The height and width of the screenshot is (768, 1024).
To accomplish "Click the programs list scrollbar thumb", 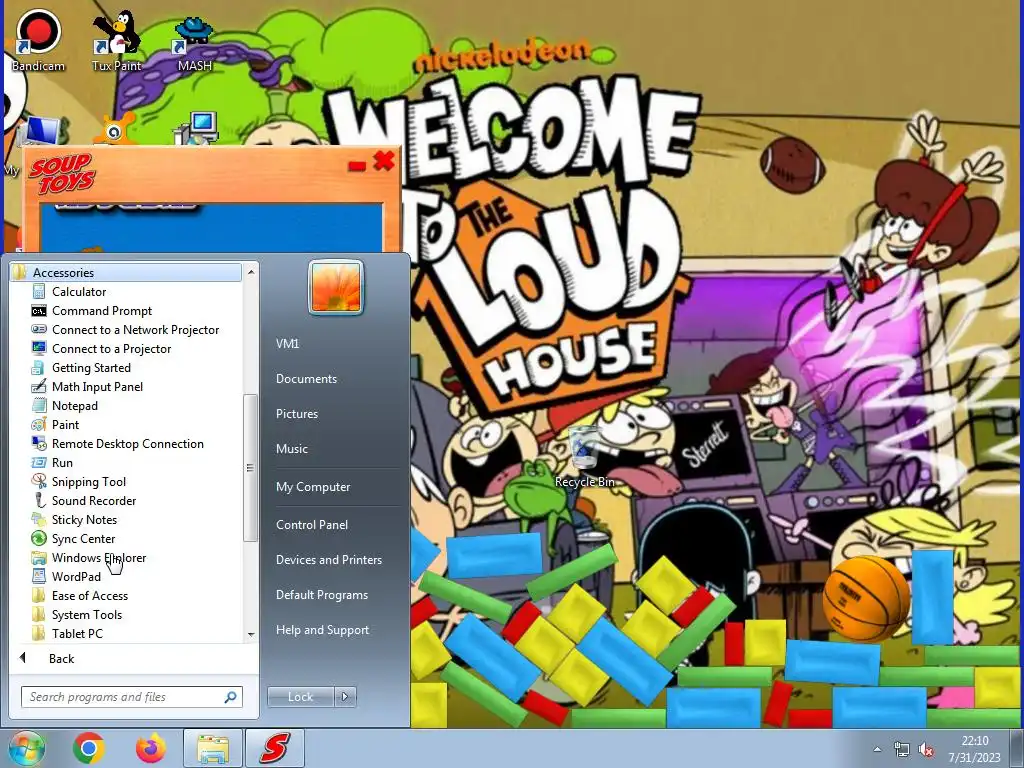I will tap(250, 467).
